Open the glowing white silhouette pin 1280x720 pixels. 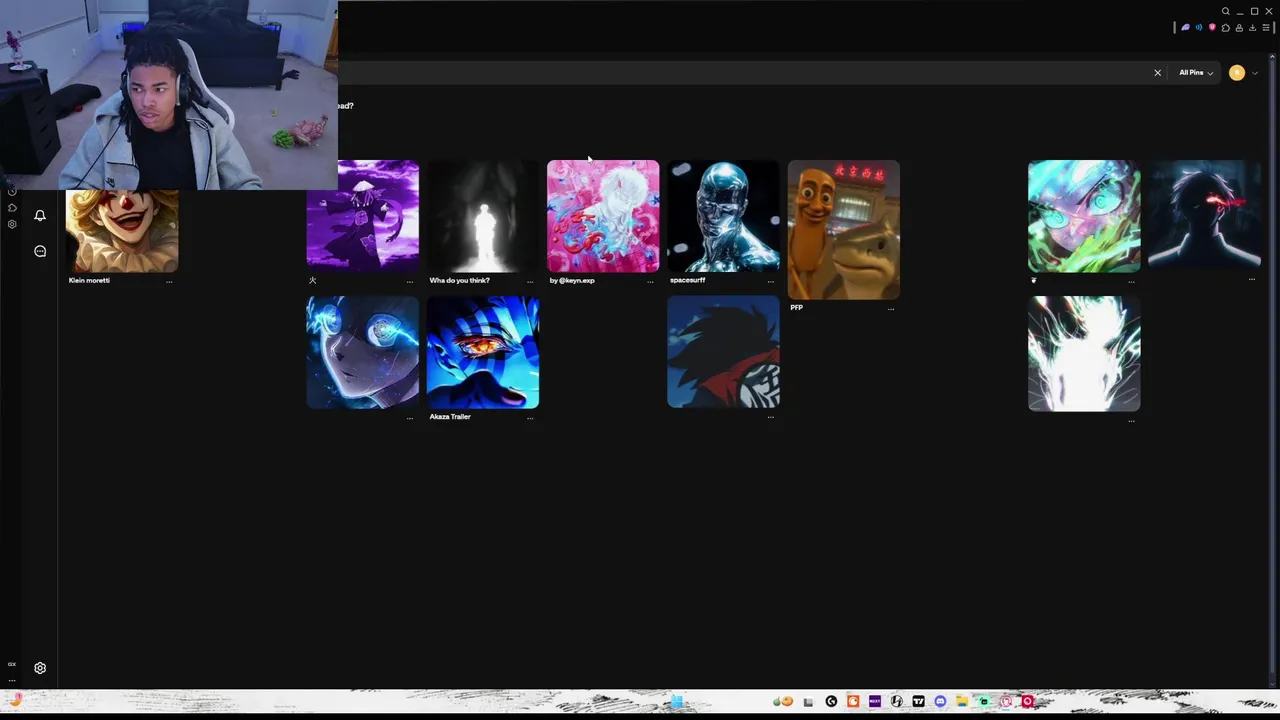[483, 216]
